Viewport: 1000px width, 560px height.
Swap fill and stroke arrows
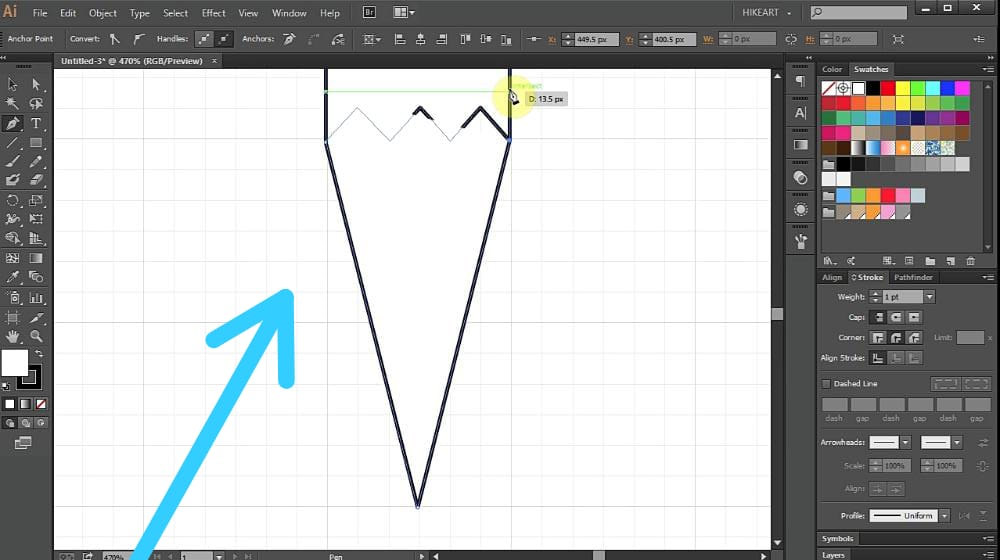click(39, 353)
